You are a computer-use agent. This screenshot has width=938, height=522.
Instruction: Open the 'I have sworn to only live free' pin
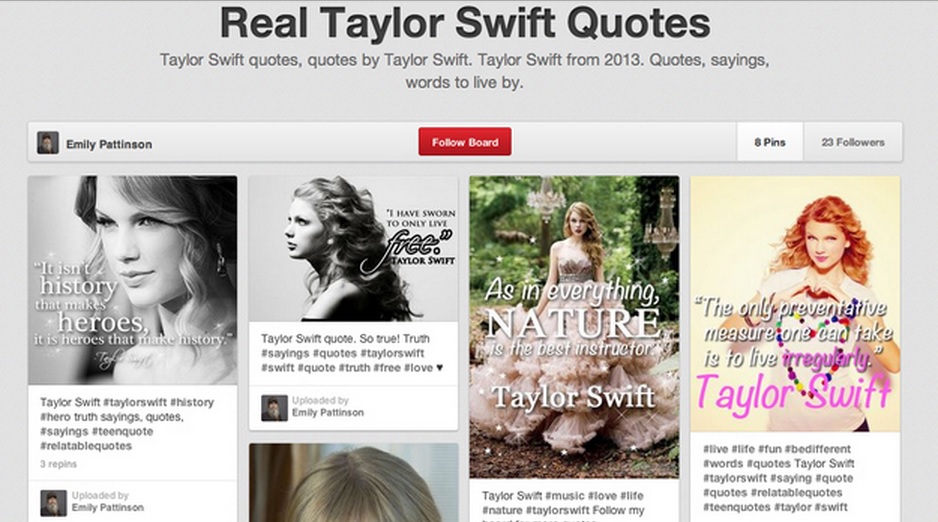(354, 249)
